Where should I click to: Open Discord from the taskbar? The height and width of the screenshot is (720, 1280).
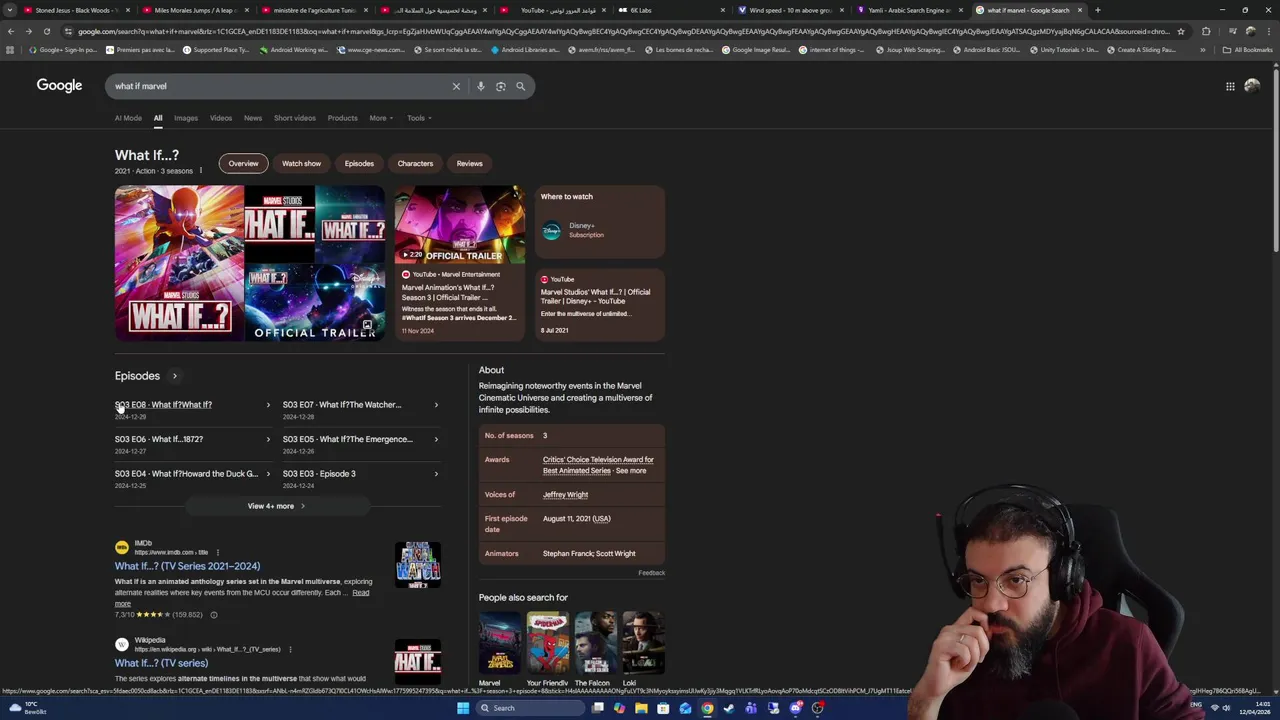pos(795,708)
